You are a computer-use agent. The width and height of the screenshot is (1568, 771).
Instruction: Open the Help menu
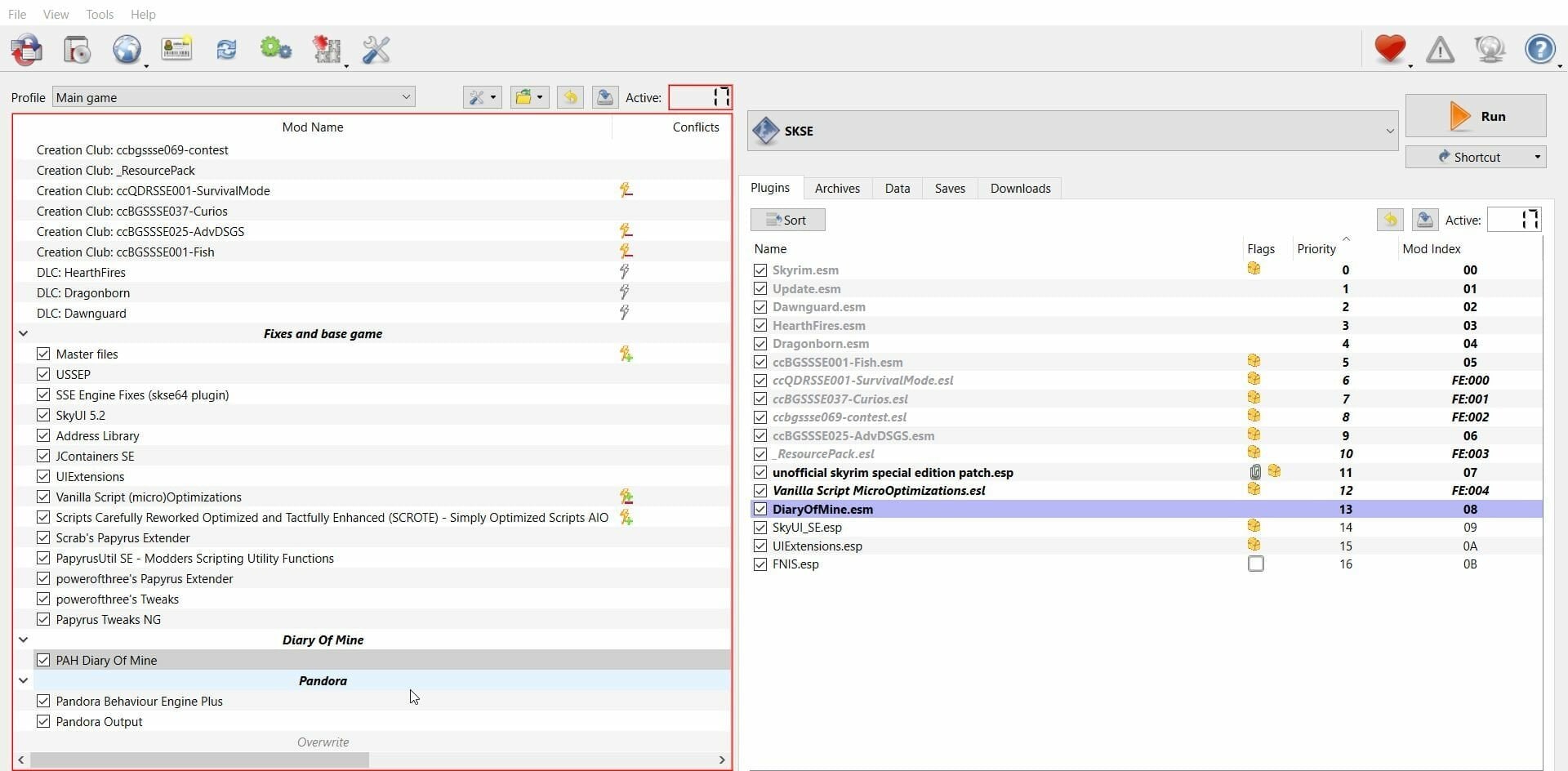tap(143, 14)
